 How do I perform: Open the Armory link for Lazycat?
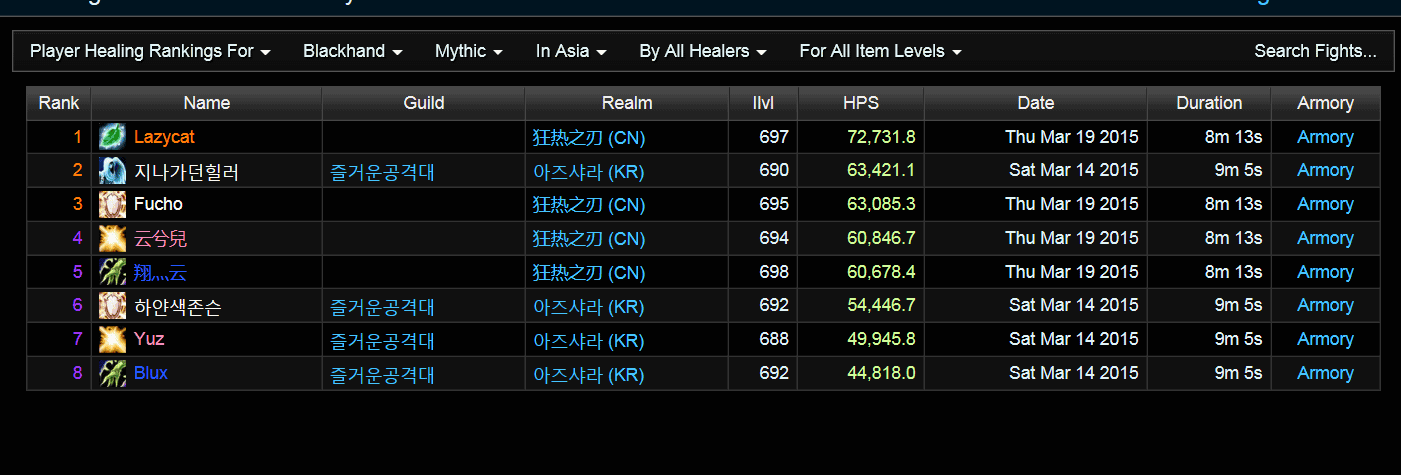[1325, 137]
